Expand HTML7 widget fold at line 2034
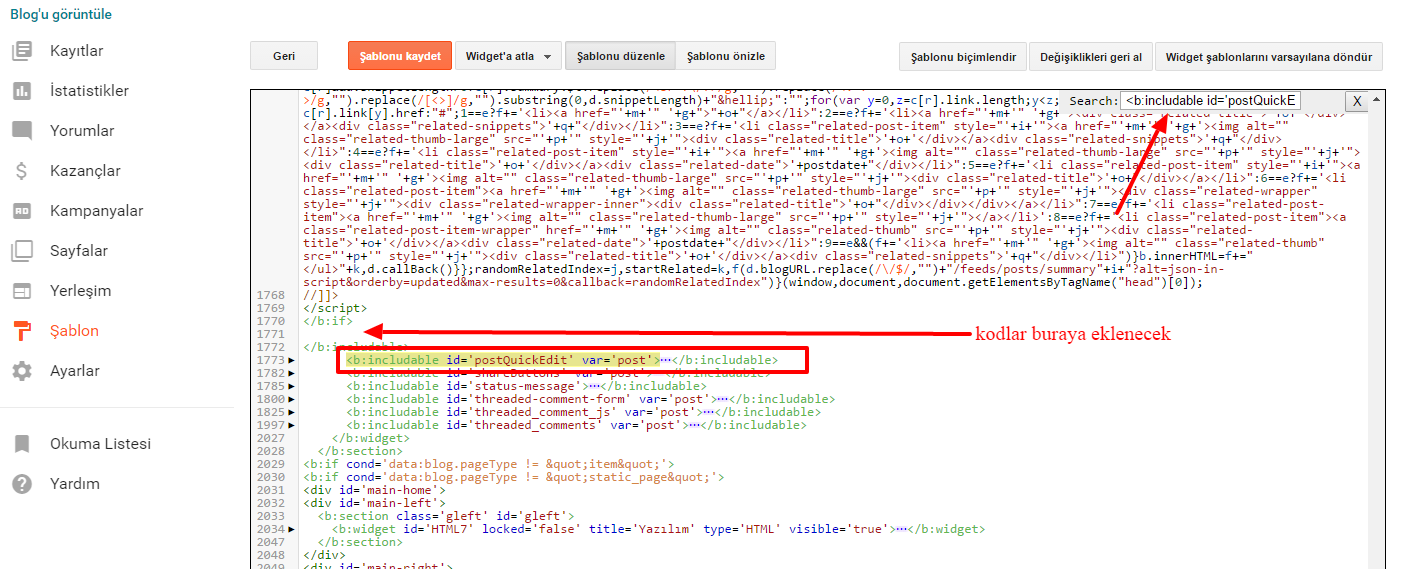The height and width of the screenshot is (569, 1413). click(x=292, y=529)
